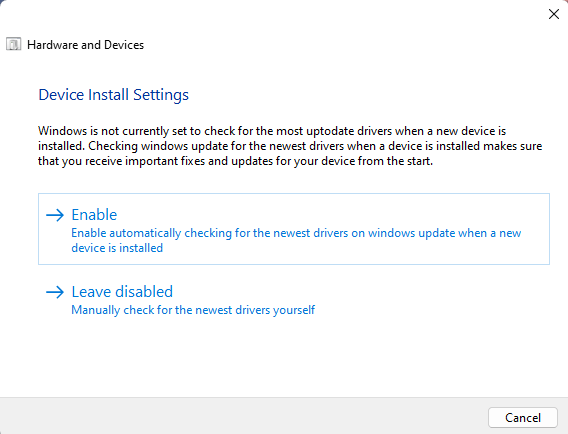The image size is (568, 434).
Task: Click the Device Install Settings heading
Action: click(113, 95)
